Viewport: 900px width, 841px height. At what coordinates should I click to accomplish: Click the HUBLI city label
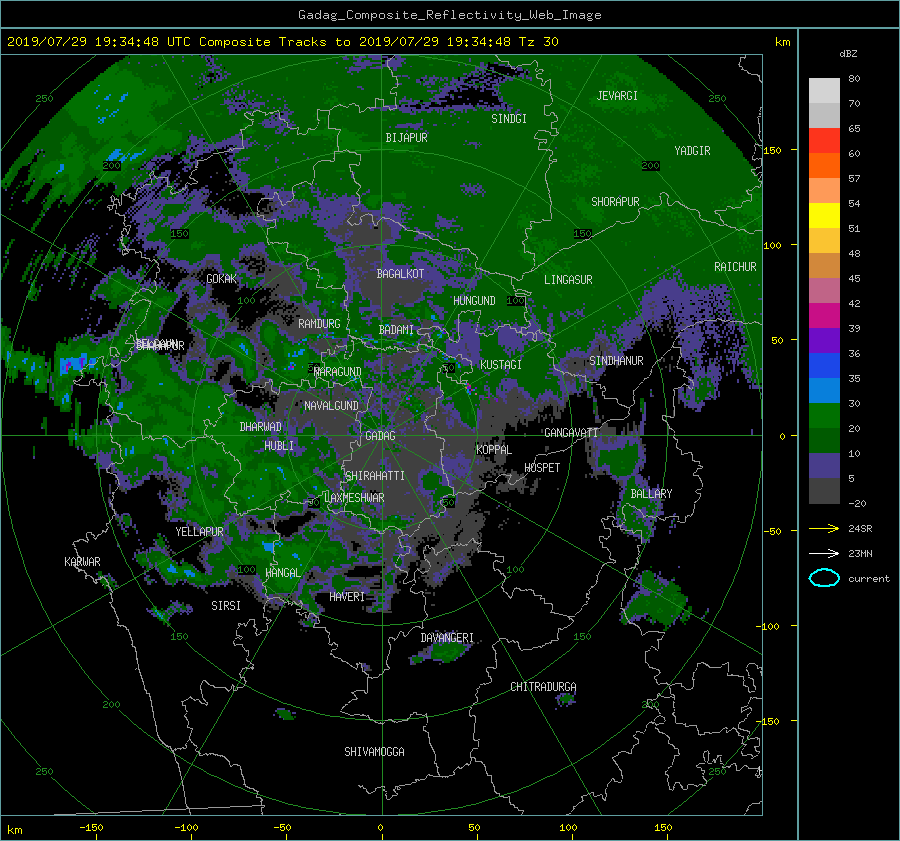click(x=279, y=446)
